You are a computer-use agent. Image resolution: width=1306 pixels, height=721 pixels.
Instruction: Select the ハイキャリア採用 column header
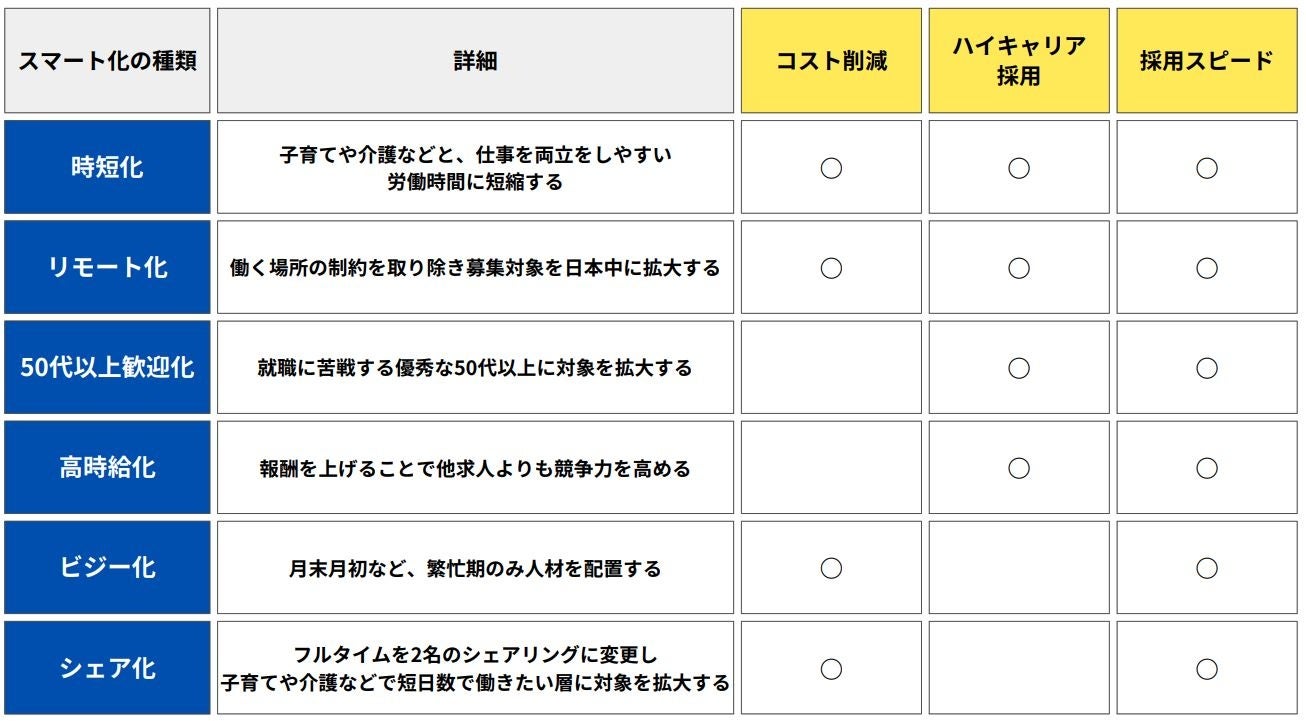coord(1019,61)
